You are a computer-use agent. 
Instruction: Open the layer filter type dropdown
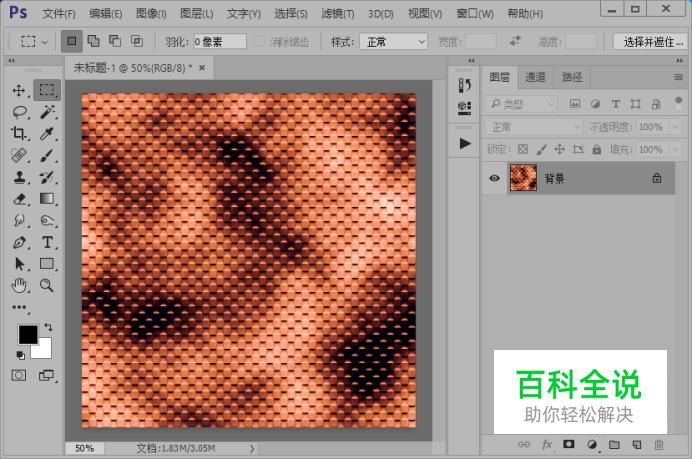point(521,104)
